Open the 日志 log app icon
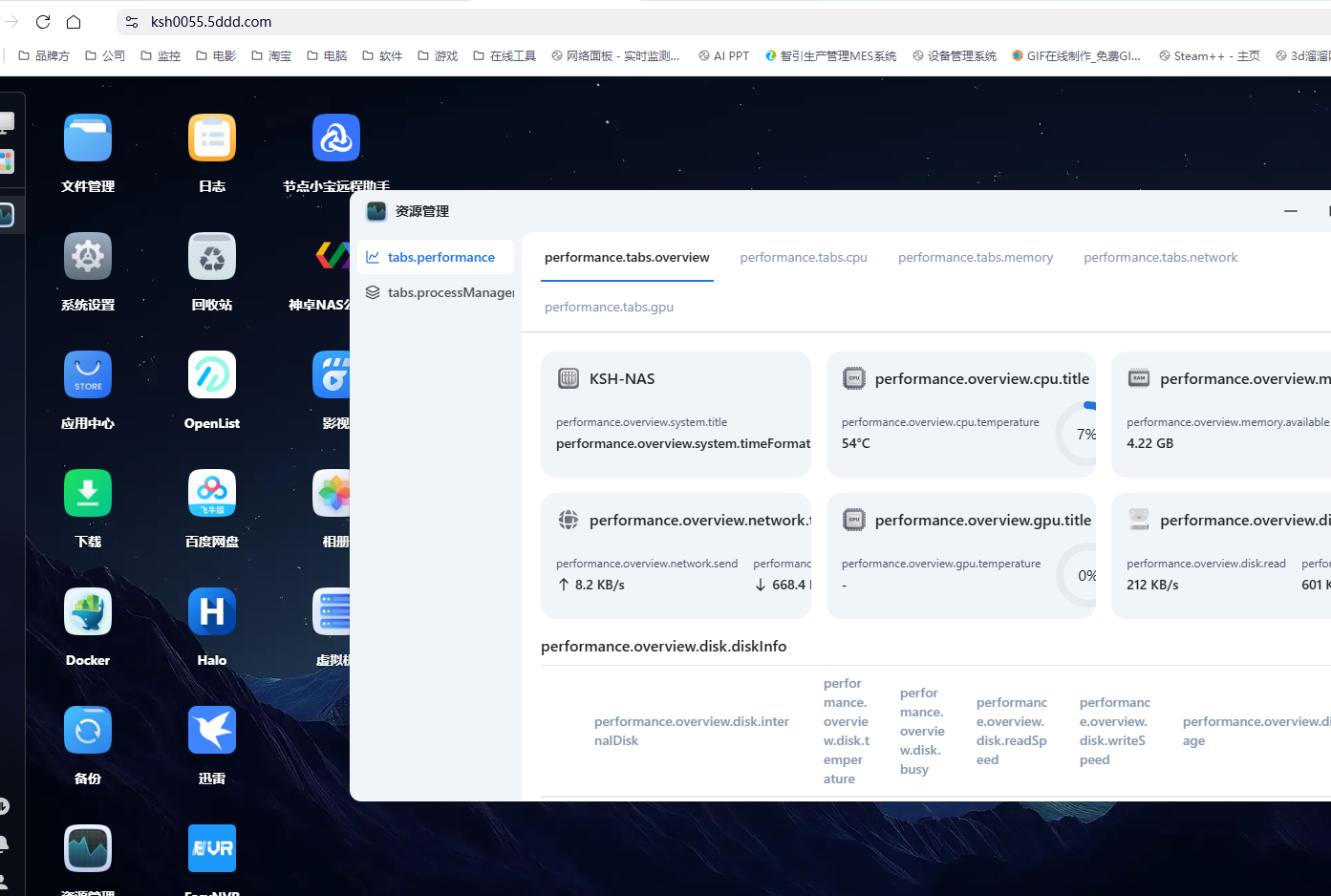Image resolution: width=1331 pixels, height=896 pixels. [x=212, y=139]
